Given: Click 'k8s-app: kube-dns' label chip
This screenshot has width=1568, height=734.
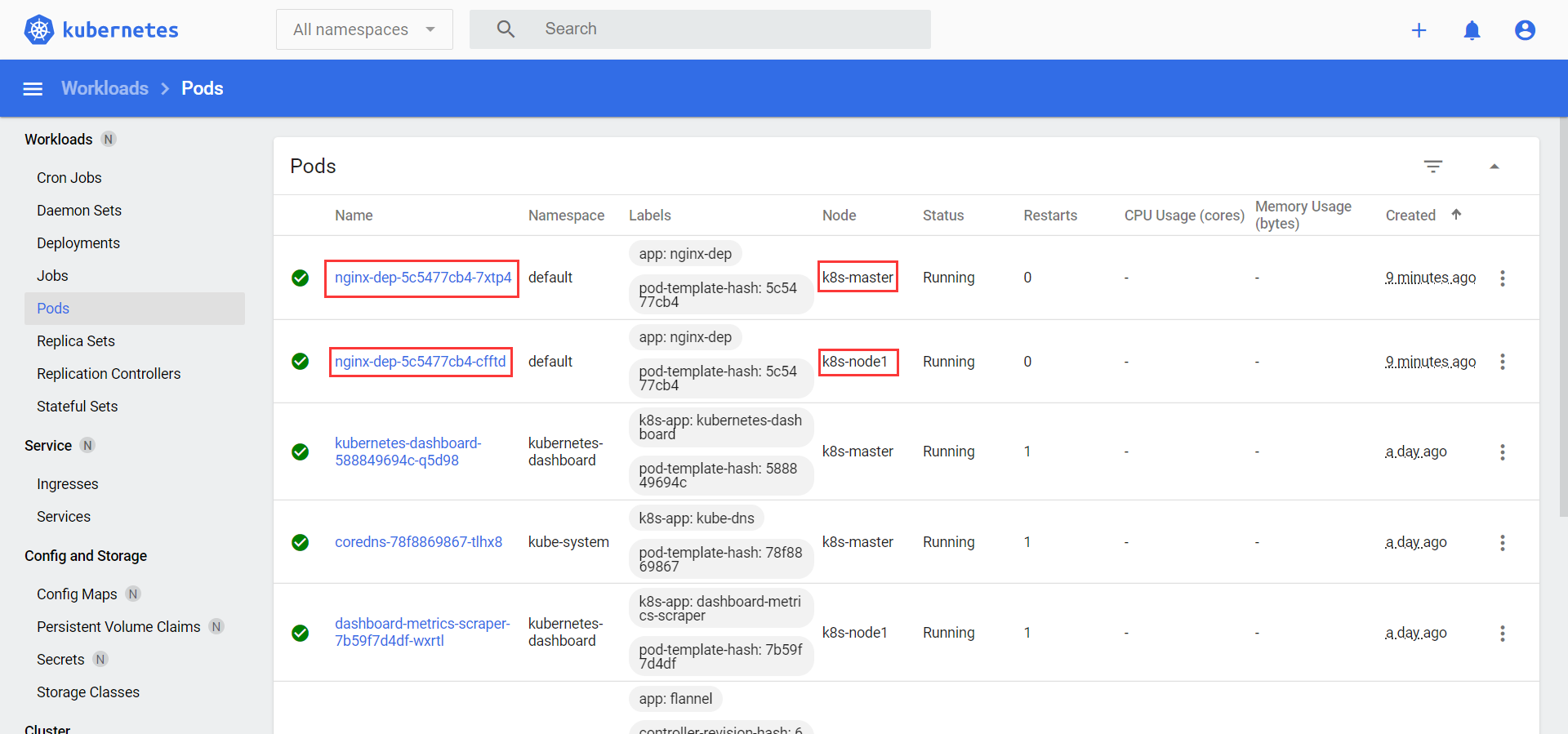Looking at the screenshot, I should [x=697, y=518].
